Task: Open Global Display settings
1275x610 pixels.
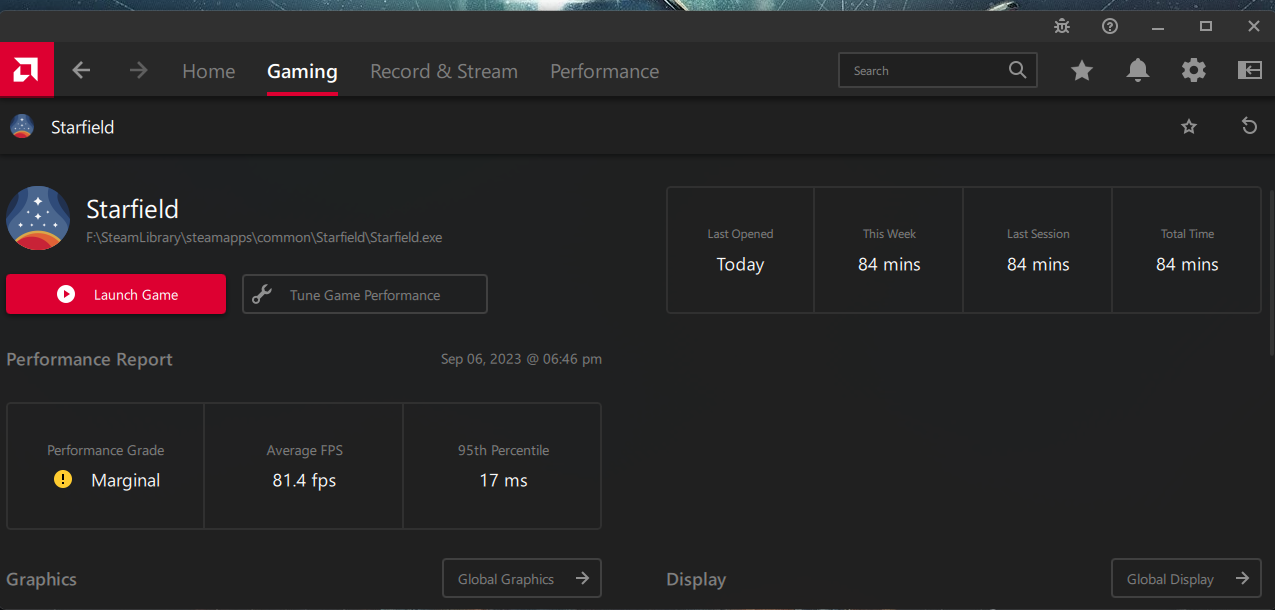Action: (x=1186, y=578)
